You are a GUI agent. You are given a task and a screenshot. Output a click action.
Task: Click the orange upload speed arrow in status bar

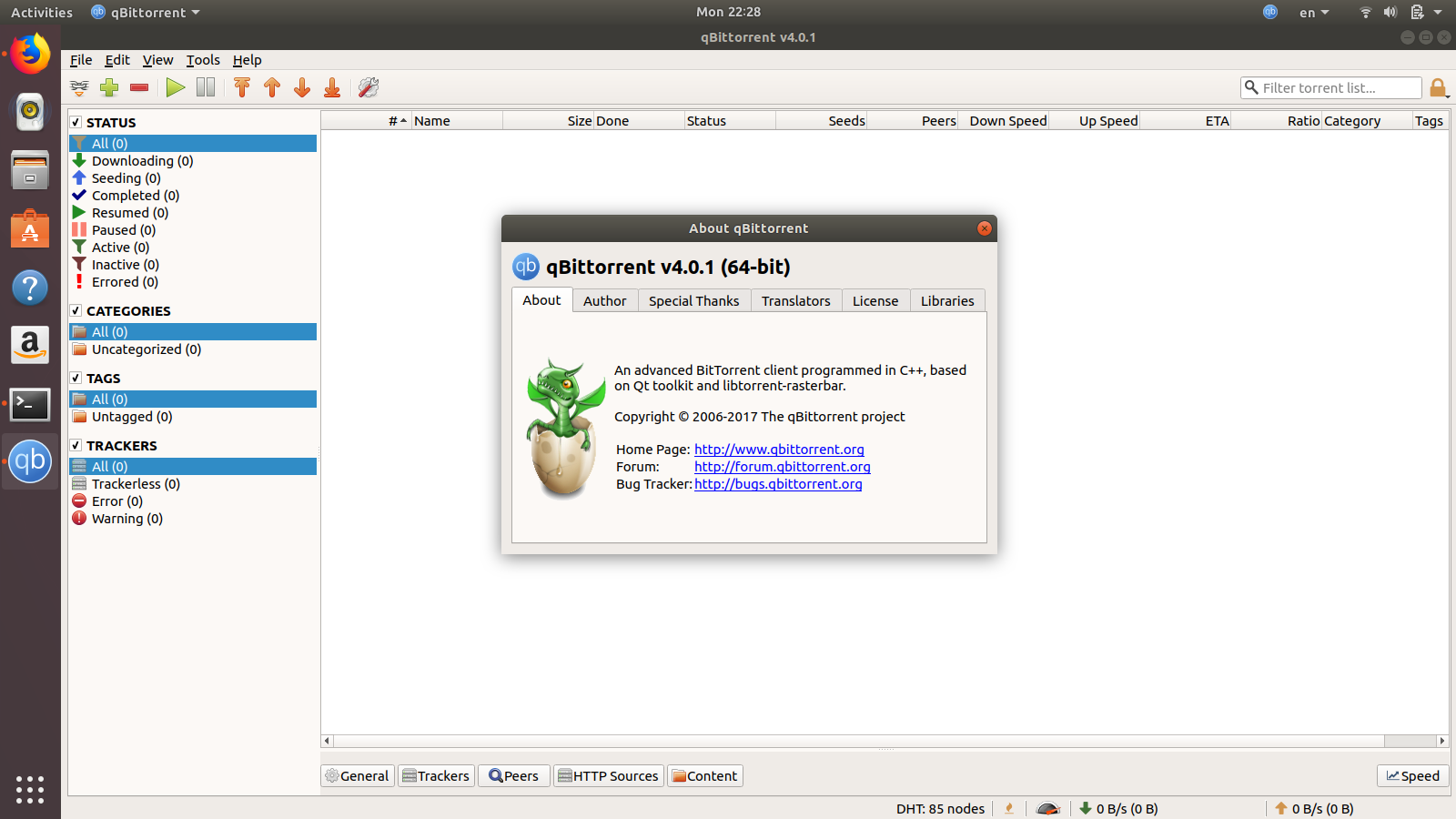pyautogui.click(x=1281, y=808)
